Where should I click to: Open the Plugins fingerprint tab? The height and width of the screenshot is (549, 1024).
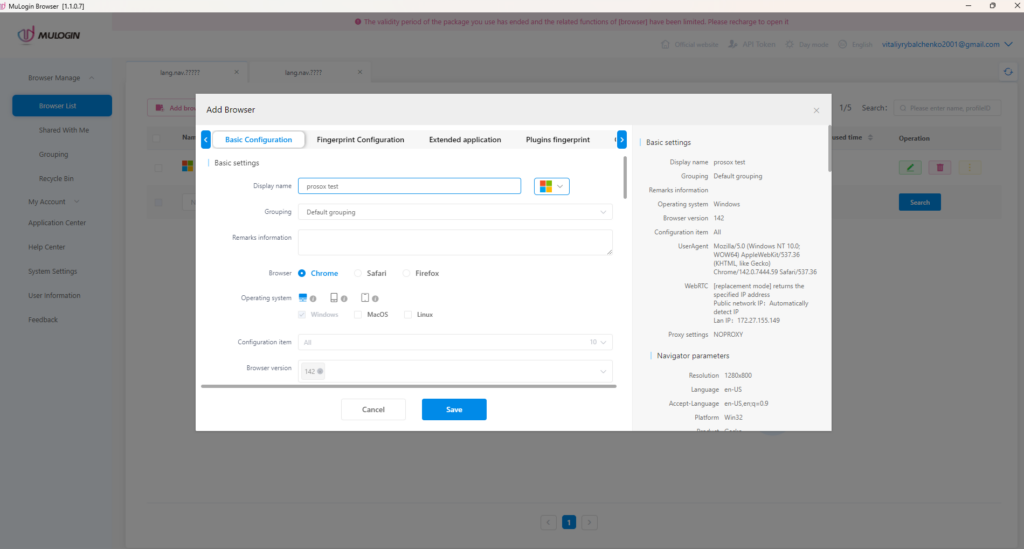pos(557,140)
